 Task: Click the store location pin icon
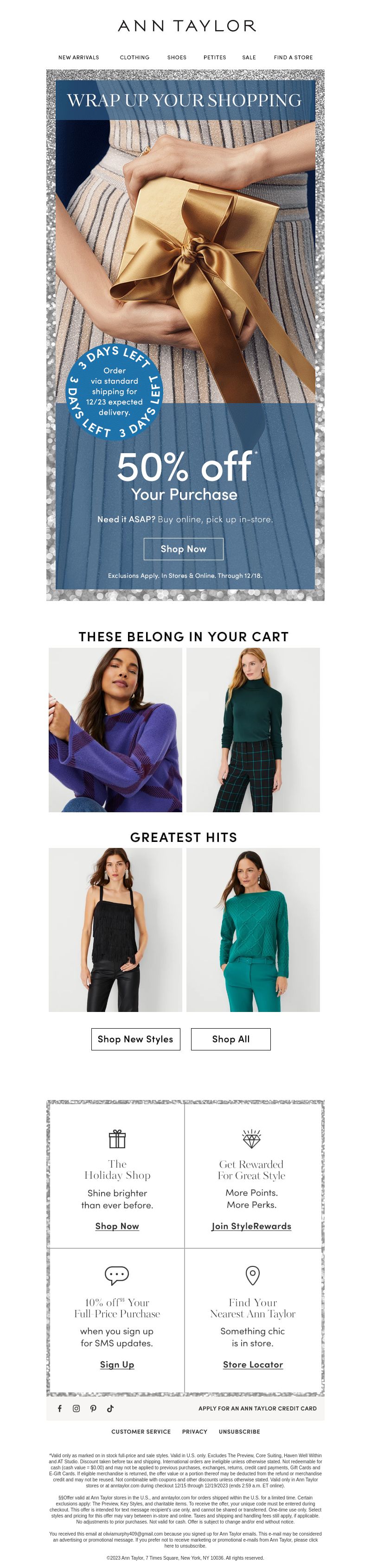[253, 1275]
